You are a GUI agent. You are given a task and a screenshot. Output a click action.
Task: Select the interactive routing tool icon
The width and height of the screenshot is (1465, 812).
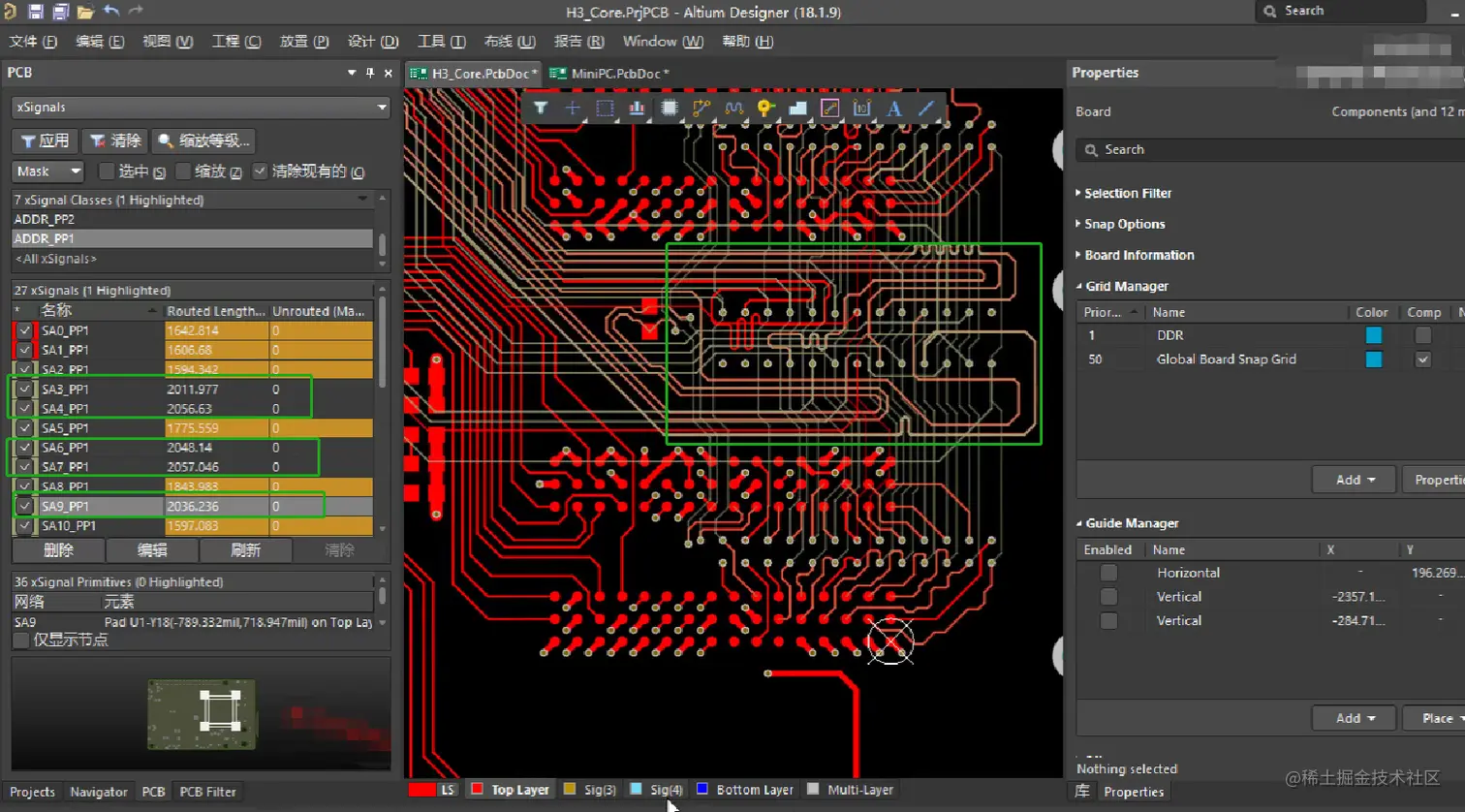(x=701, y=109)
